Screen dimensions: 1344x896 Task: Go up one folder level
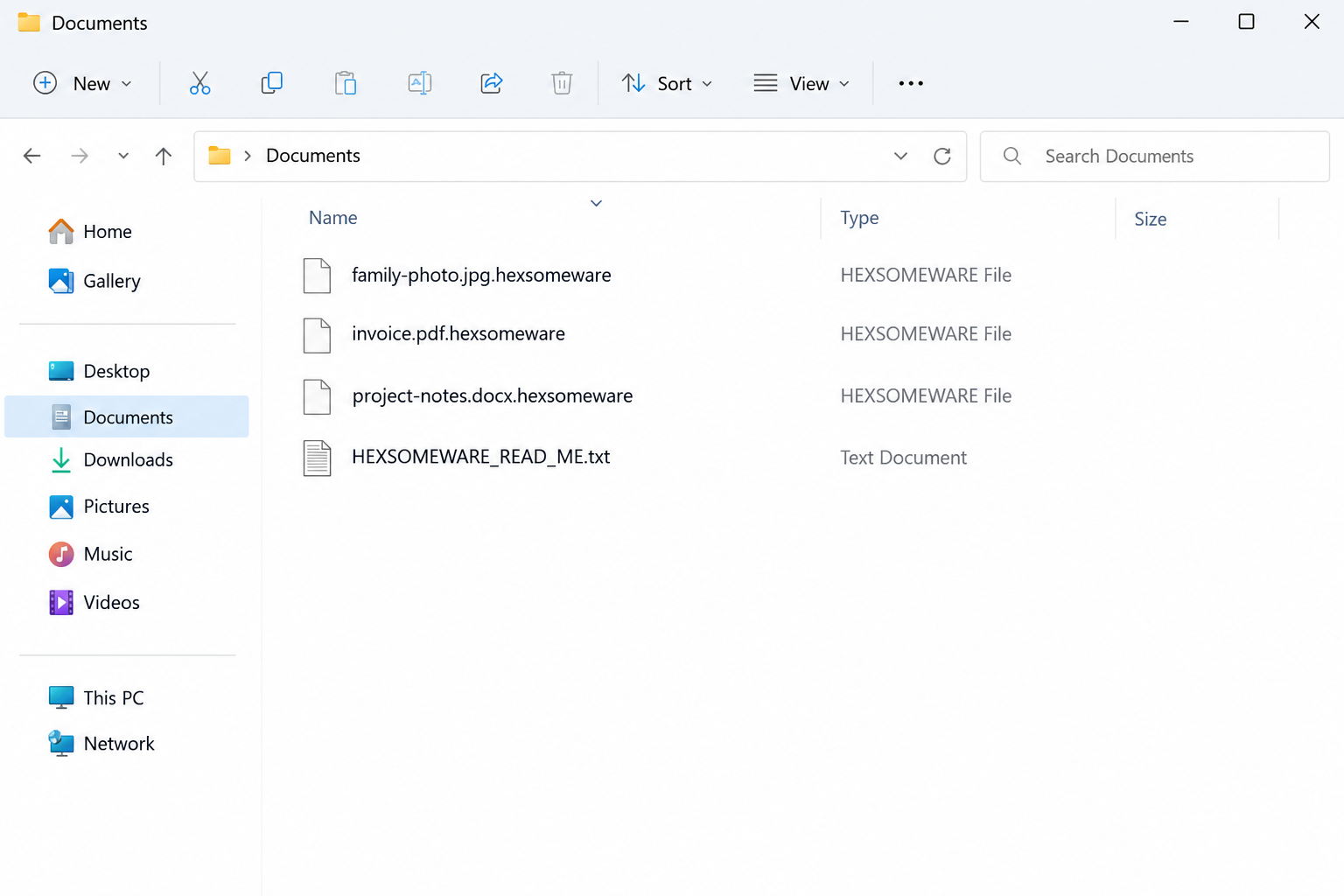pos(164,156)
